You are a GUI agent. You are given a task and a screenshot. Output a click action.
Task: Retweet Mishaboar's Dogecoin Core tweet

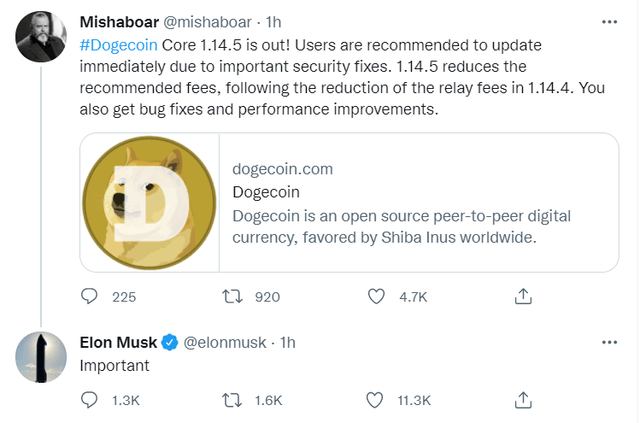(x=234, y=296)
